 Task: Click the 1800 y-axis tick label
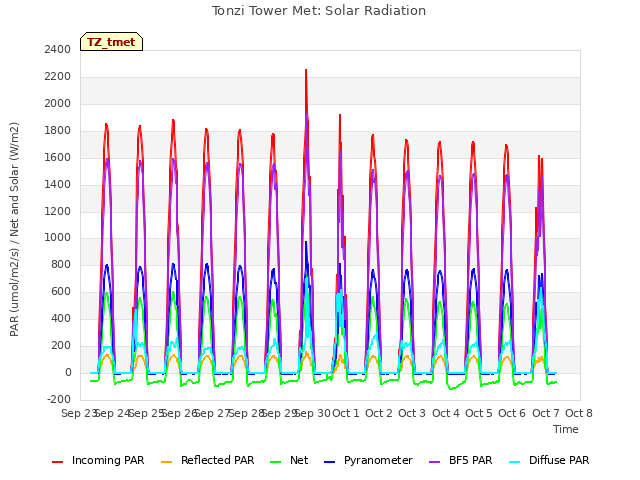coord(58,130)
